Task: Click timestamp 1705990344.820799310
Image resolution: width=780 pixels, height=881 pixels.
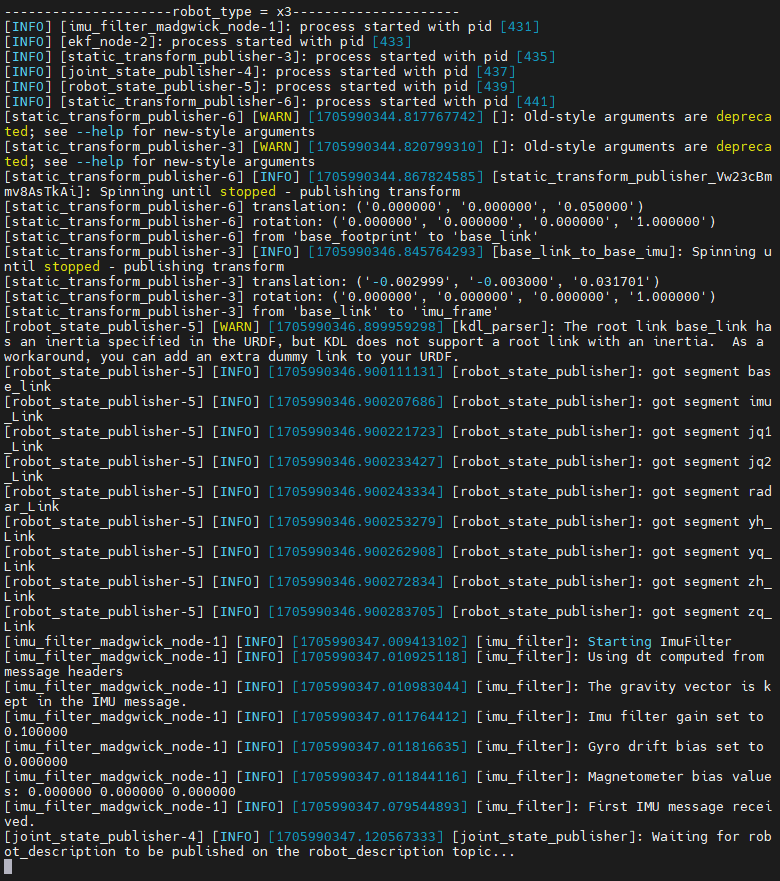Action: pyautogui.click(x=396, y=147)
